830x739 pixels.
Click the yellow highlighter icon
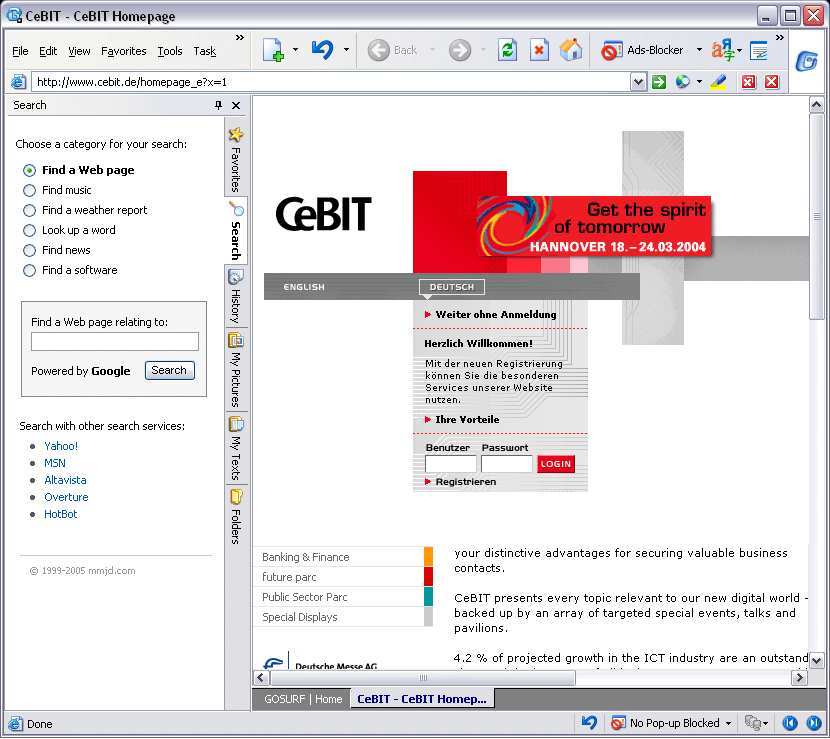pyautogui.click(x=718, y=82)
